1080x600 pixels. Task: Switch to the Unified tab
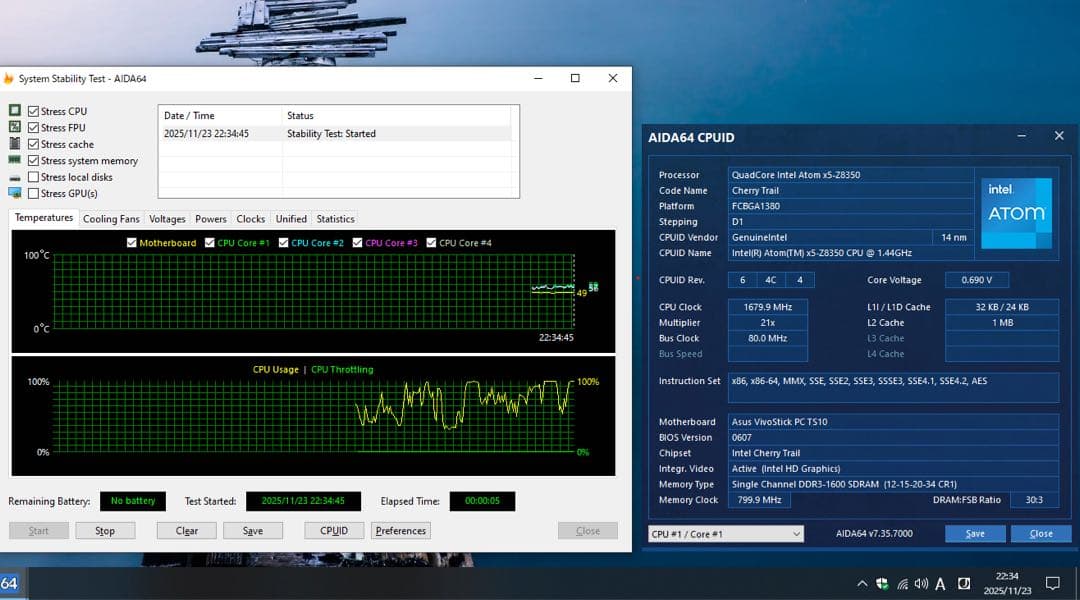click(x=291, y=219)
